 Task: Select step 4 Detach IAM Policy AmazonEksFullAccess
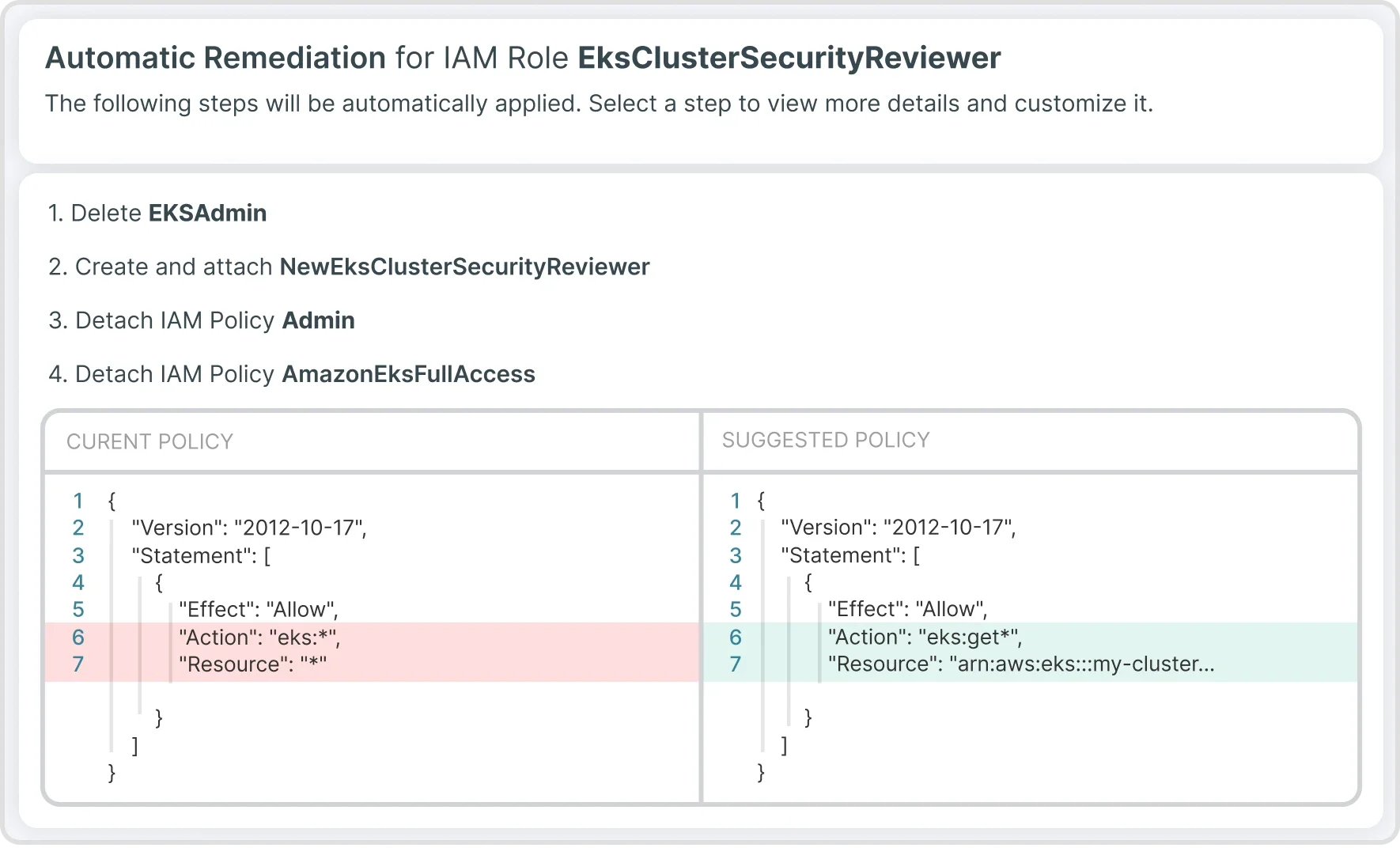pyautogui.click(x=292, y=374)
